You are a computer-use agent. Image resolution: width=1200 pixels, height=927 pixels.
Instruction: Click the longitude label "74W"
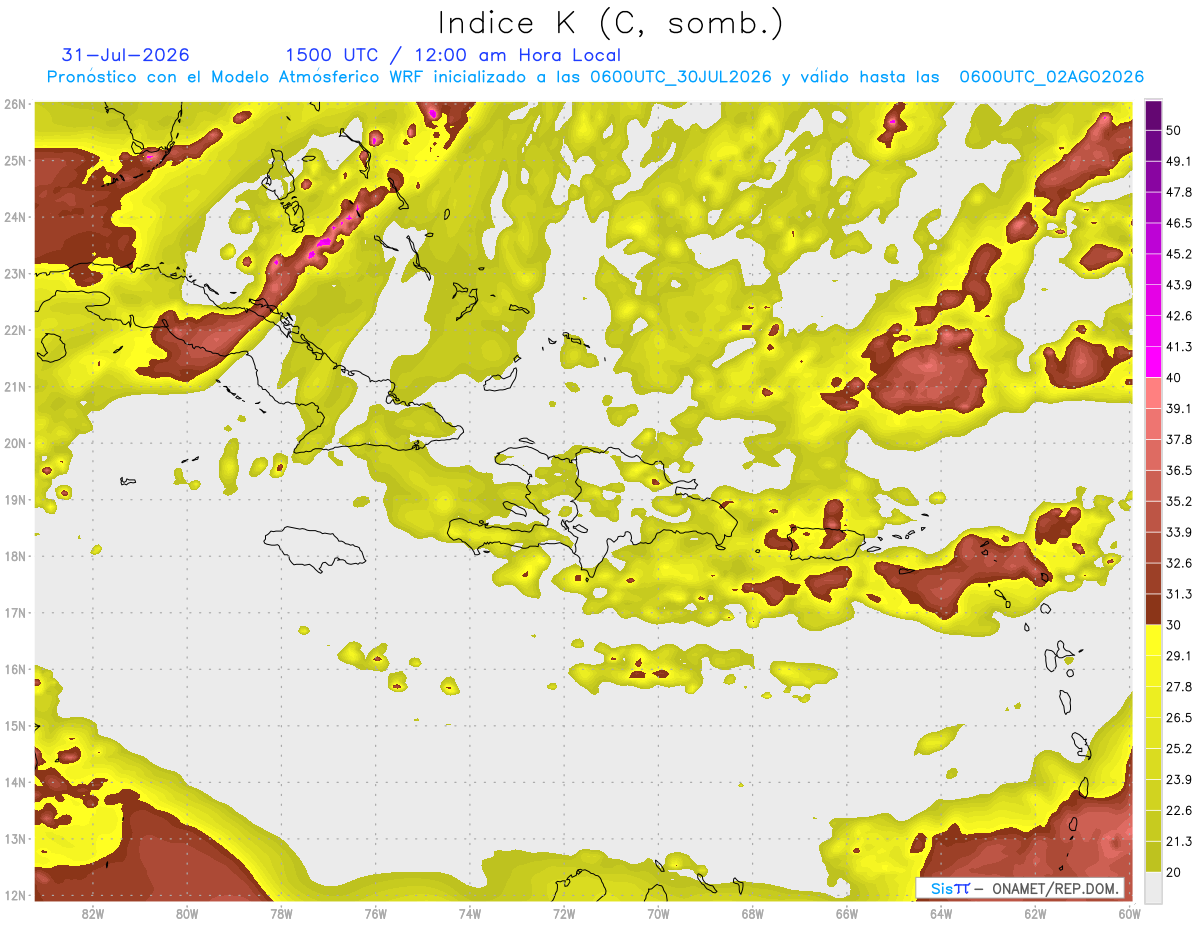(470, 914)
